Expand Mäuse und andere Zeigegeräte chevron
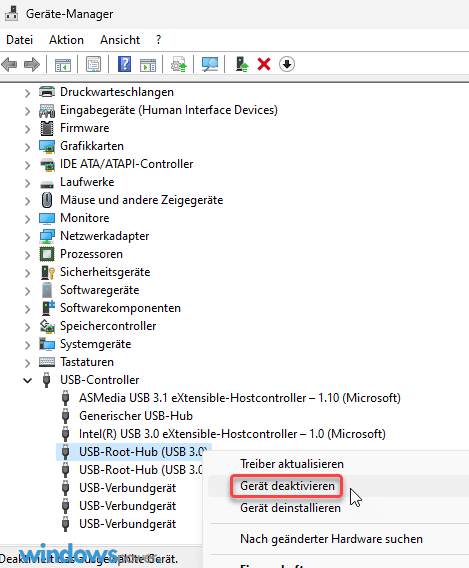 click(x=28, y=201)
